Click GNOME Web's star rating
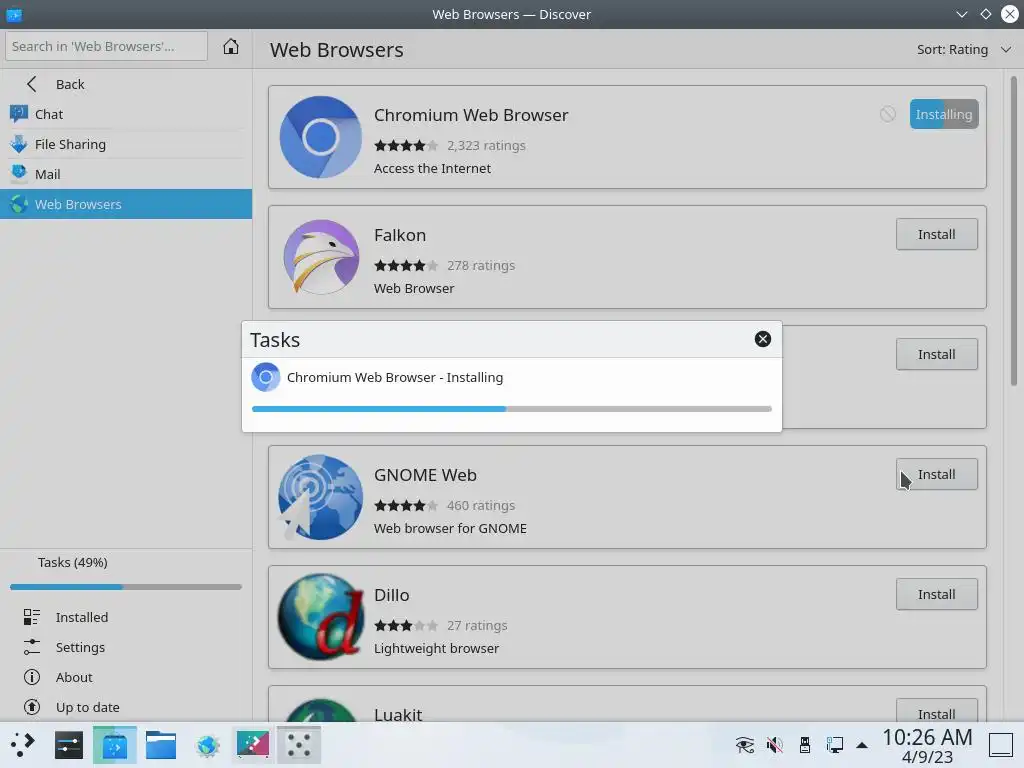 (x=406, y=505)
